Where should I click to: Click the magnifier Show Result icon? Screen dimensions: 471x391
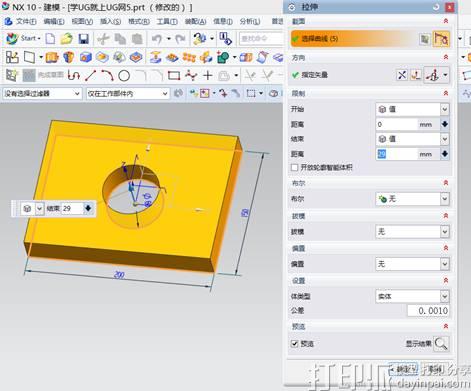pyautogui.click(x=441, y=343)
